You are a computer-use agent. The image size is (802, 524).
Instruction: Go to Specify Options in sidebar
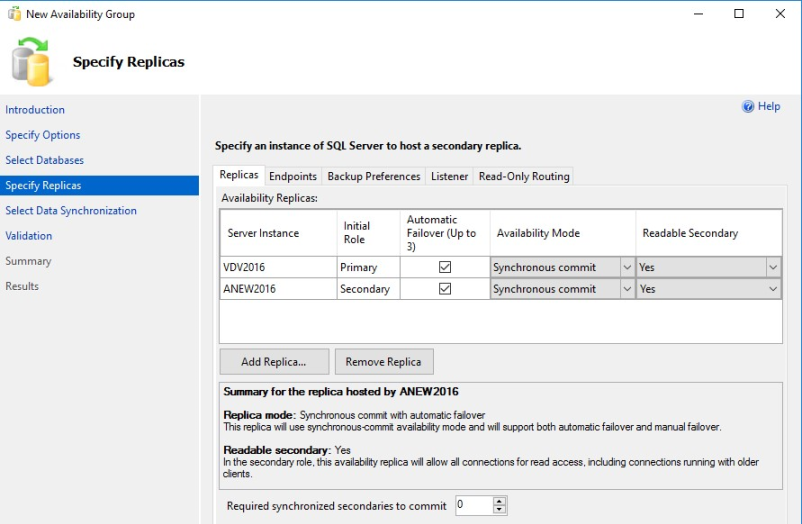(x=43, y=135)
